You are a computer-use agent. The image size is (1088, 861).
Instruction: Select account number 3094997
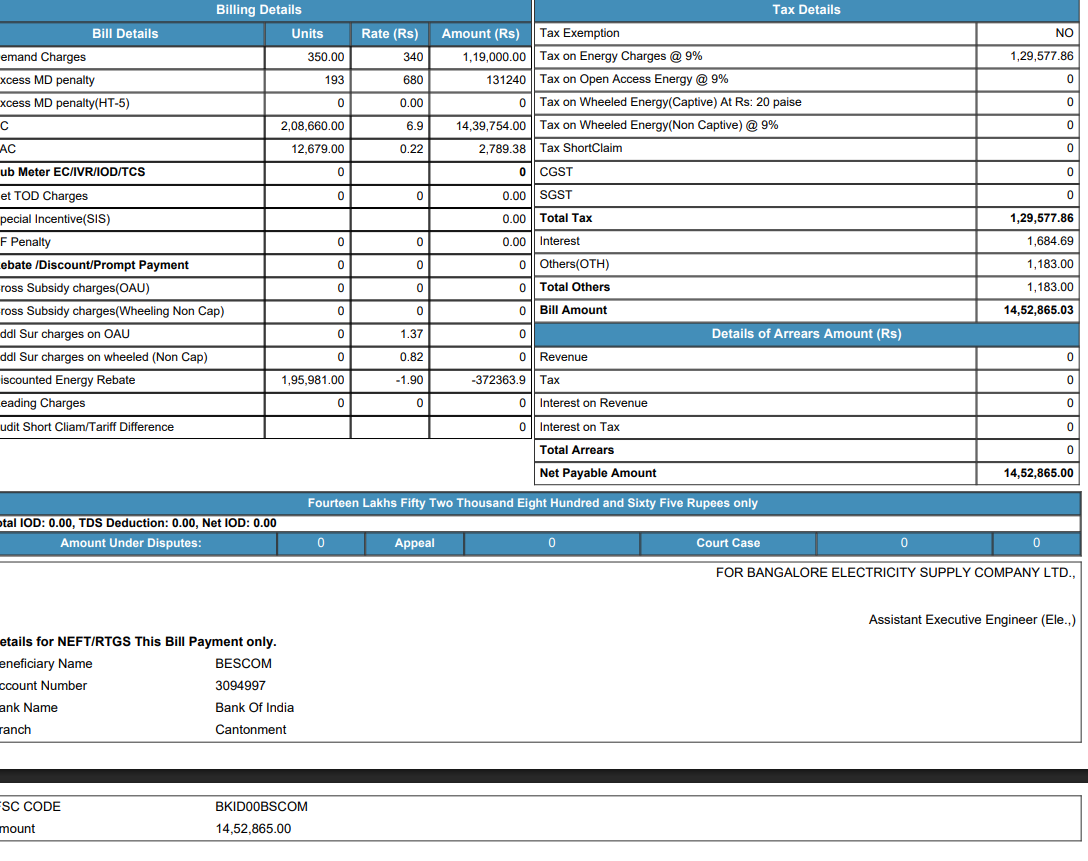pos(240,685)
